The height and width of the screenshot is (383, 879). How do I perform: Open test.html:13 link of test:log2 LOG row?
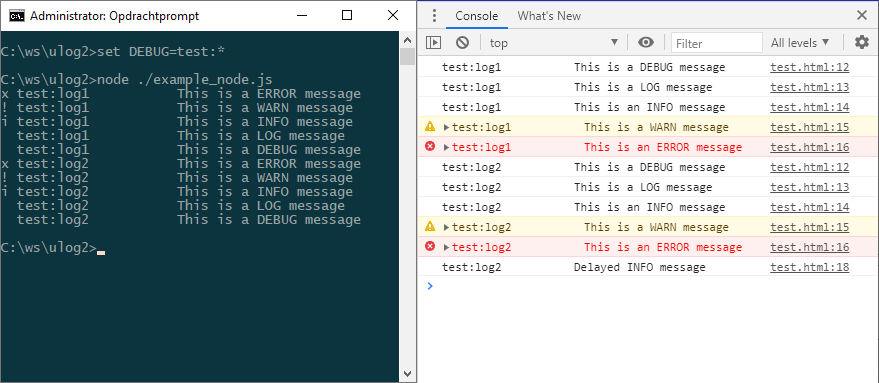point(809,187)
